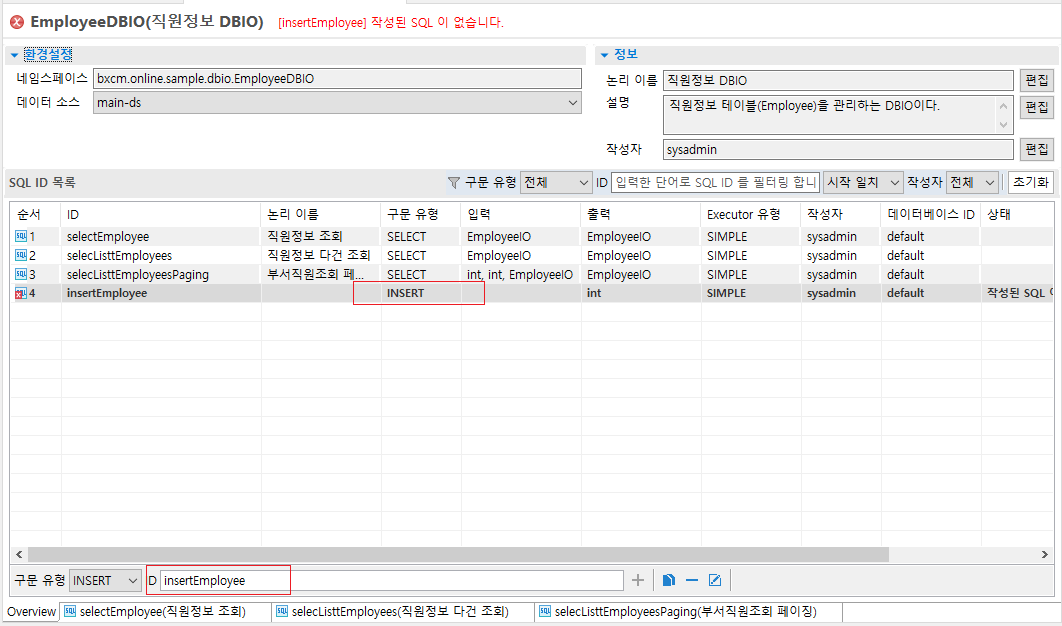Collapse the 정보 section
1062x626 pixels.
click(x=604, y=55)
